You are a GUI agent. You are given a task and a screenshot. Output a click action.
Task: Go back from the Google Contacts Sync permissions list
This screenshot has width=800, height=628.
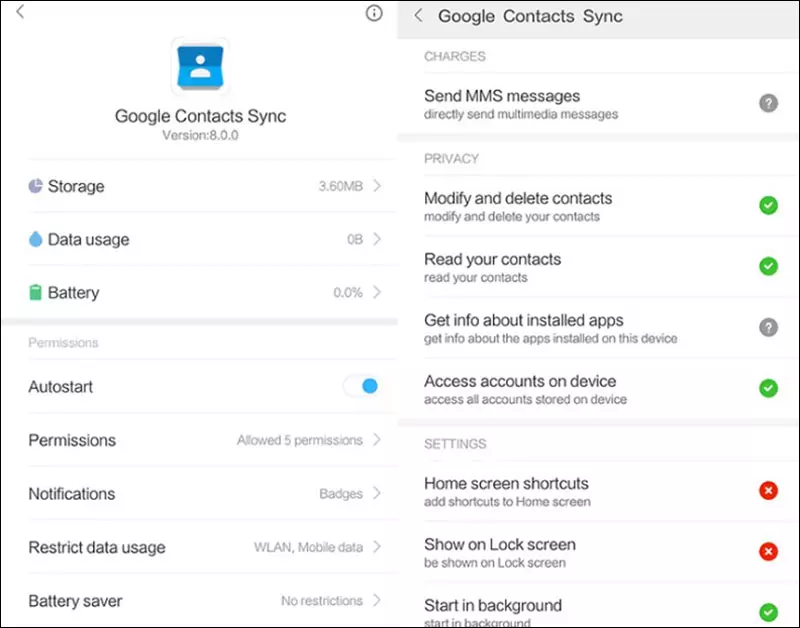(x=418, y=16)
